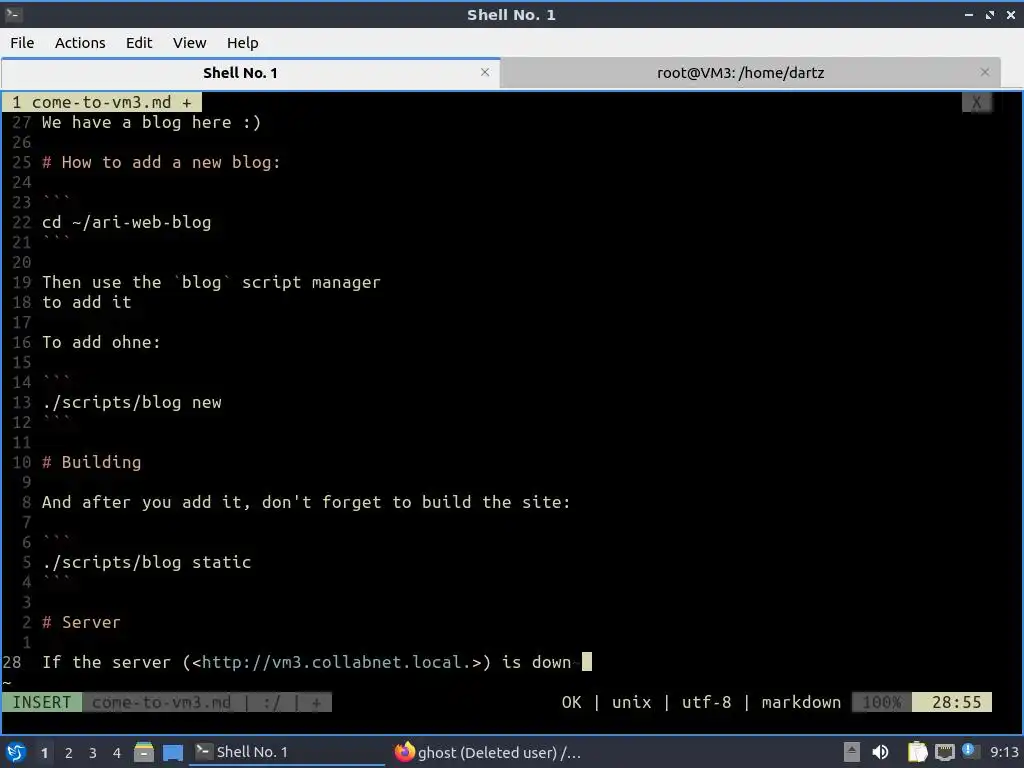Image resolution: width=1024 pixels, height=768 pixels.
Task: Click the vim tabline X close button
Action: 976,103
